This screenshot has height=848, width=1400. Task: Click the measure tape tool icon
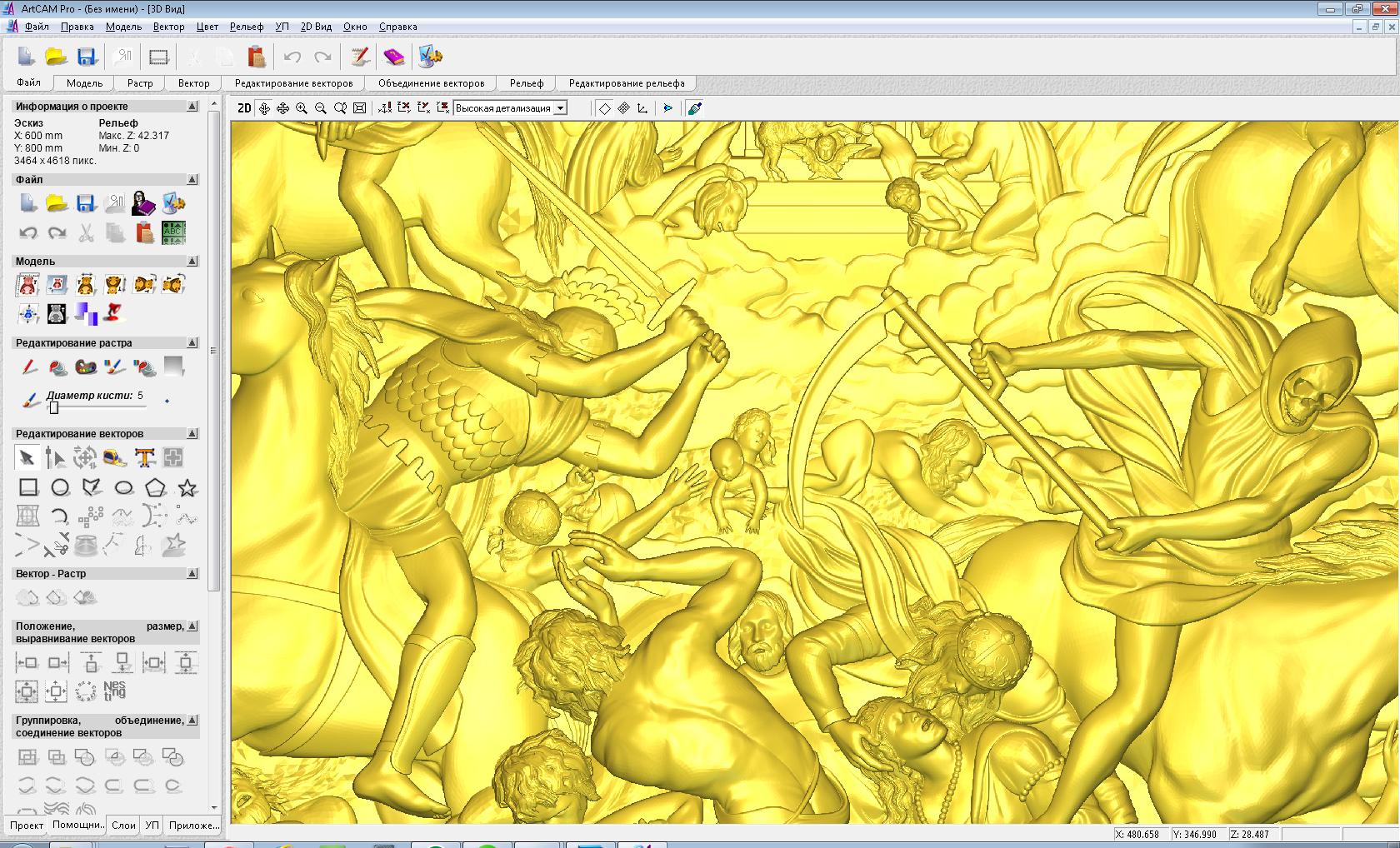(115, 457)
